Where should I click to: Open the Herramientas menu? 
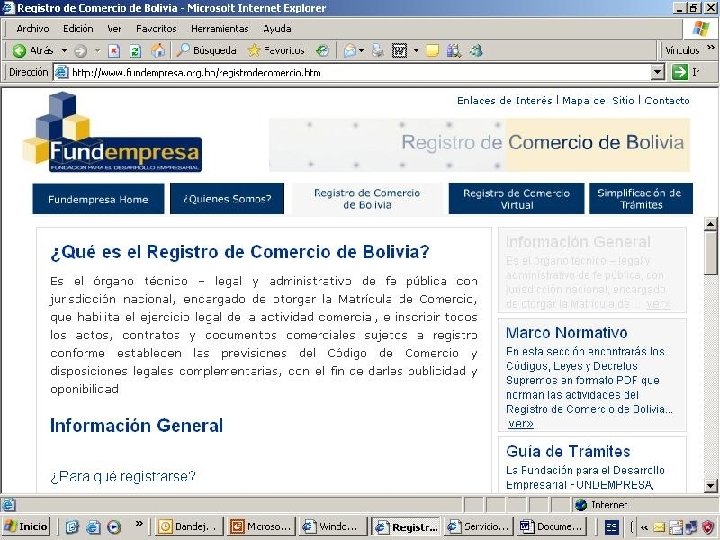pyautogui.click(x=219, y=28)
